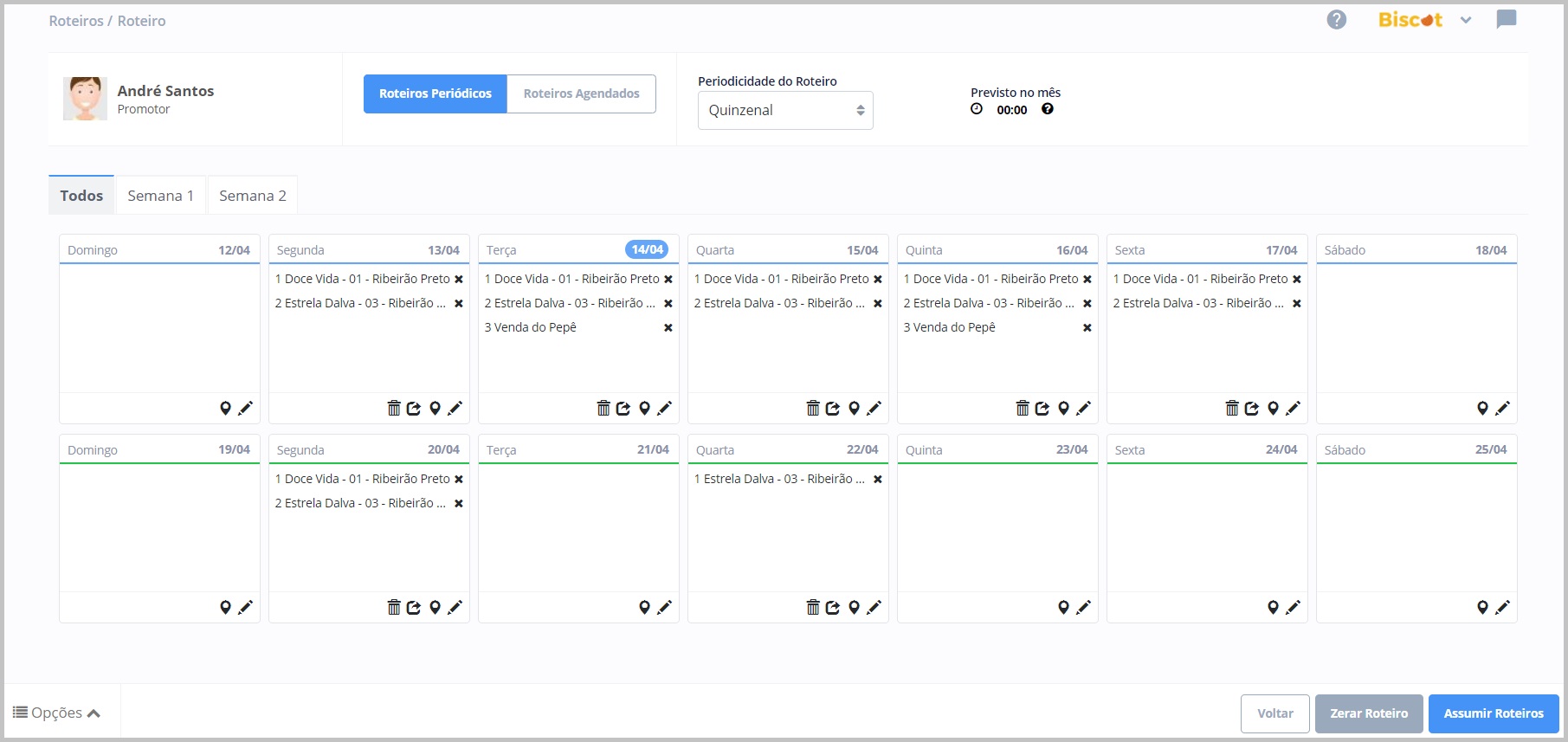Open Periodicidade do Roteiro dropdown
The width and height of the screenshot is (1568, 742).
[x=784, y=110]
